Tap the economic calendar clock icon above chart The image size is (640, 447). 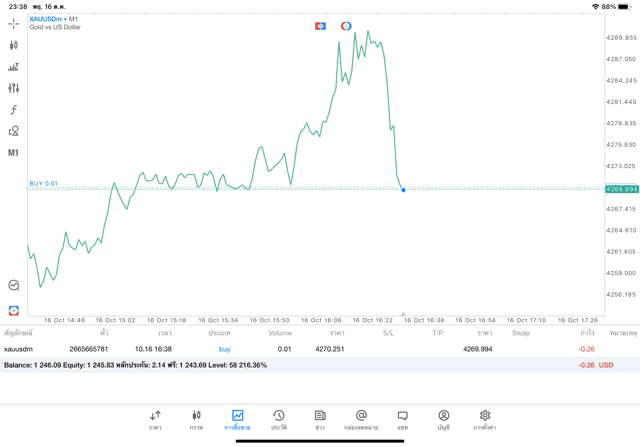click(346, 26)
